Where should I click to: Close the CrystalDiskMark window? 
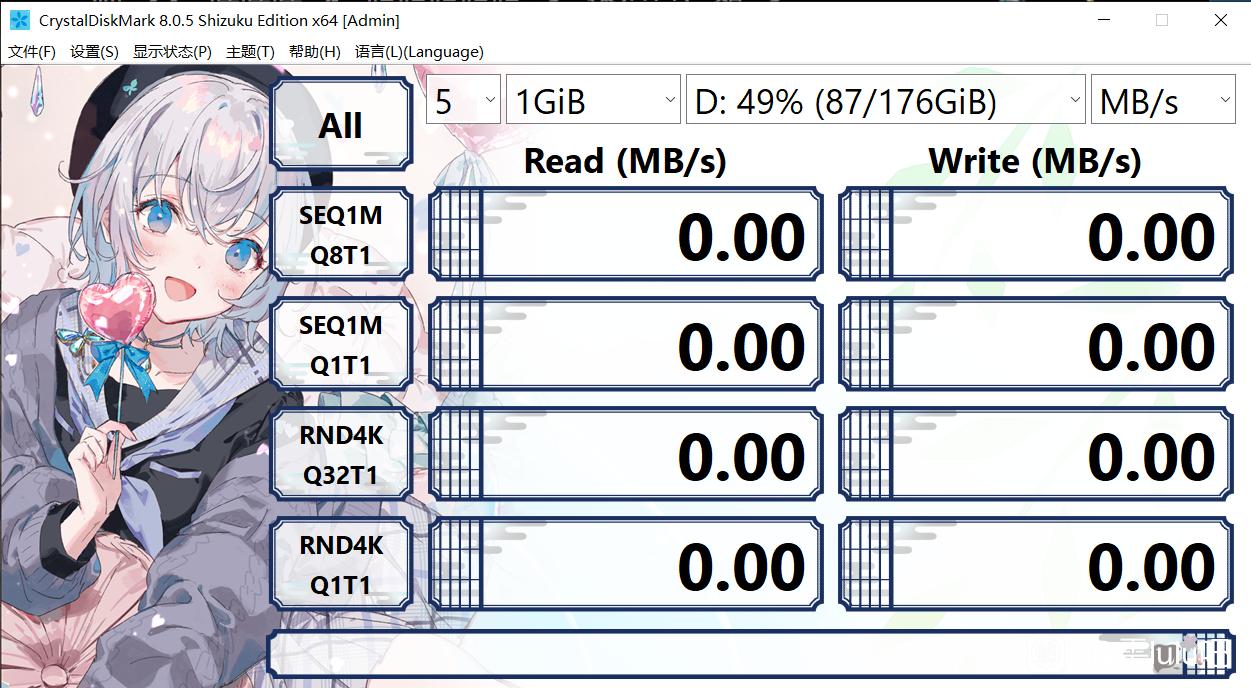1221,20
